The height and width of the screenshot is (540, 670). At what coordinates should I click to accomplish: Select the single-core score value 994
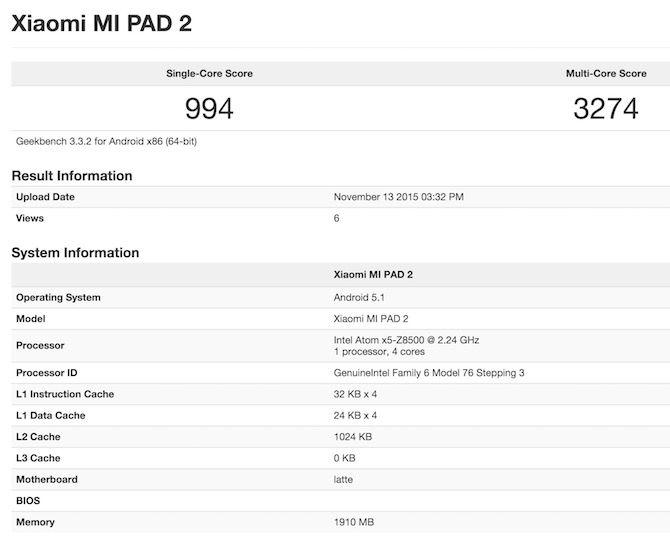[x=209, y=109]
